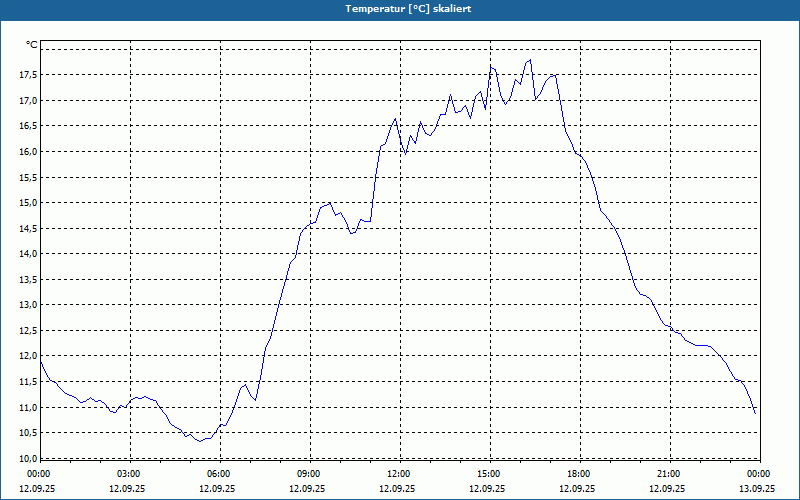
Task: Select the 14,0 y-axis label
Action: pos(28,254)
